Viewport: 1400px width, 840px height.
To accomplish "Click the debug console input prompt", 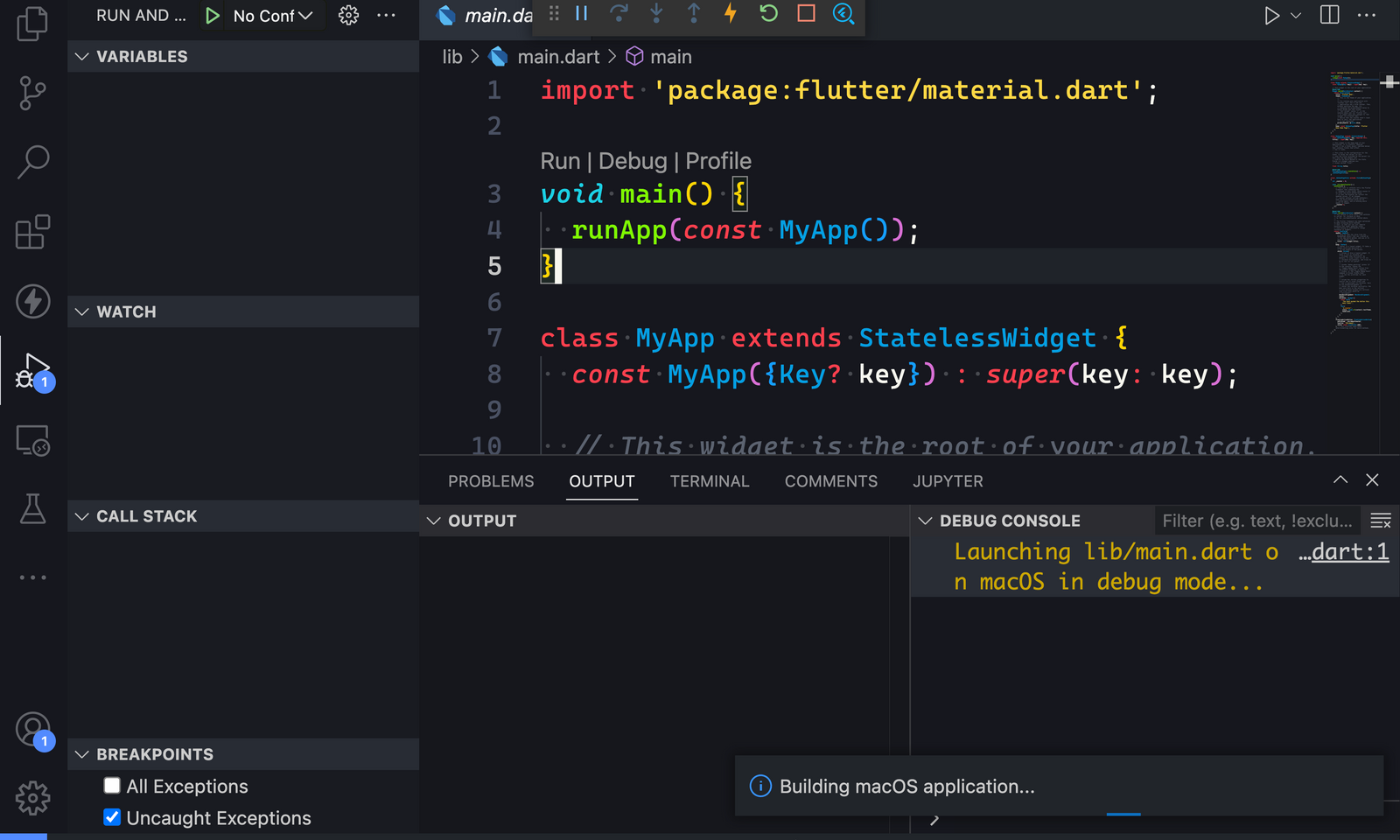I will tap(934, 820).
